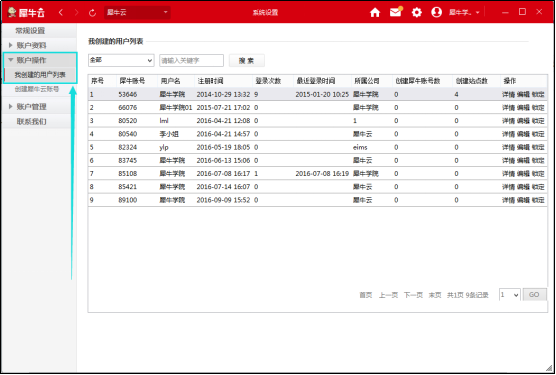Click 详情 for account 66076
The height and width of the screenshot is (375, 556).
click(508, 107)
